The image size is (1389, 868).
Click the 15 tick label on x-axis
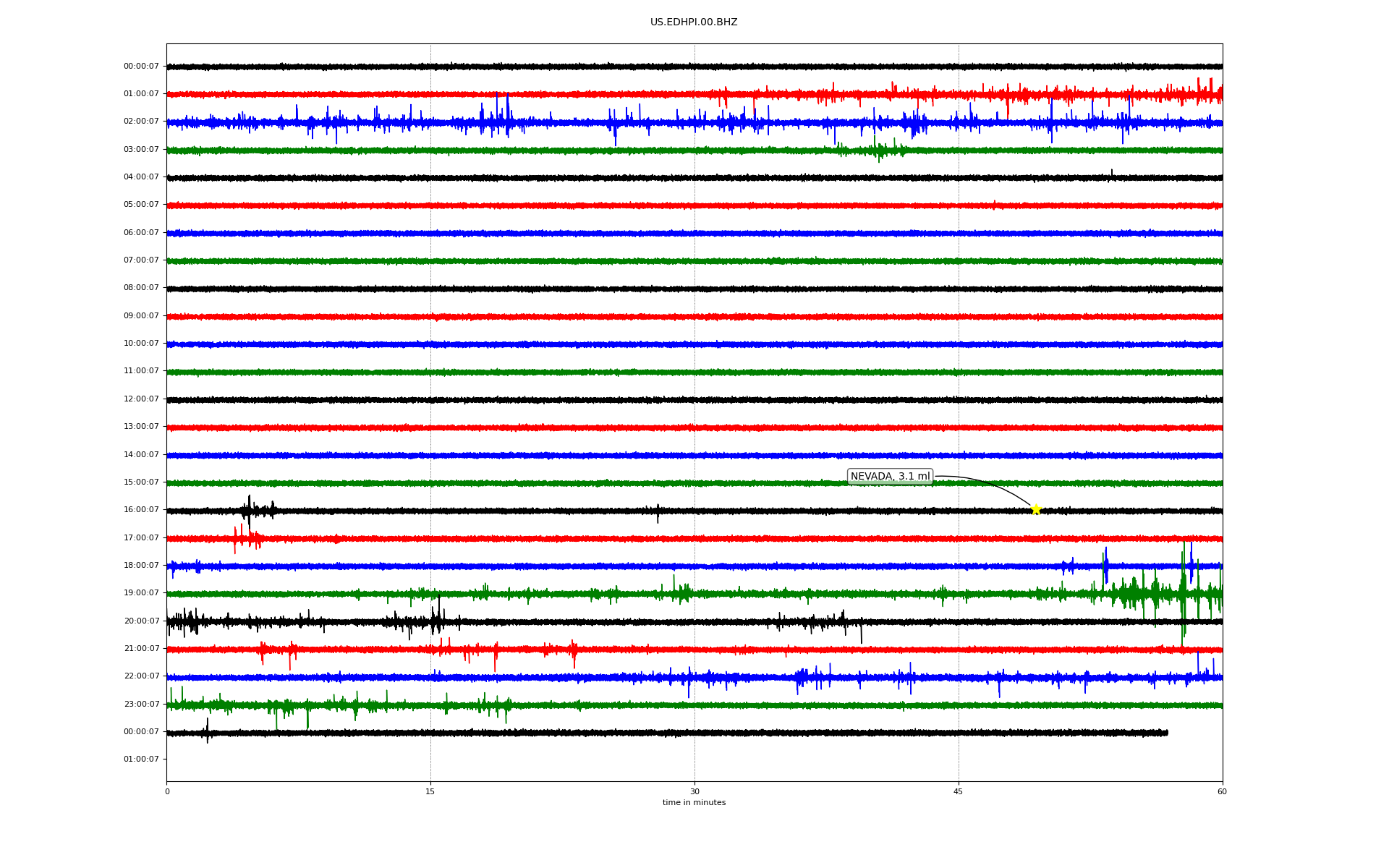point(430,791)
